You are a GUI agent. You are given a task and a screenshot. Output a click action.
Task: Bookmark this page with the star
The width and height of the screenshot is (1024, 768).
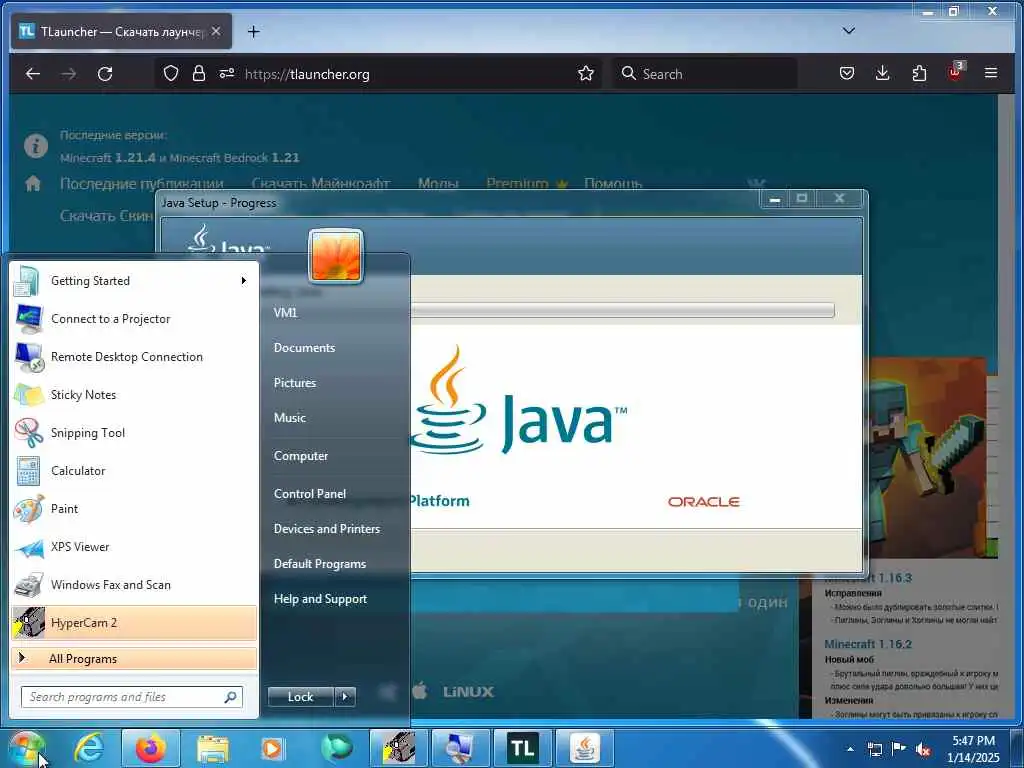tap(586, 73)
